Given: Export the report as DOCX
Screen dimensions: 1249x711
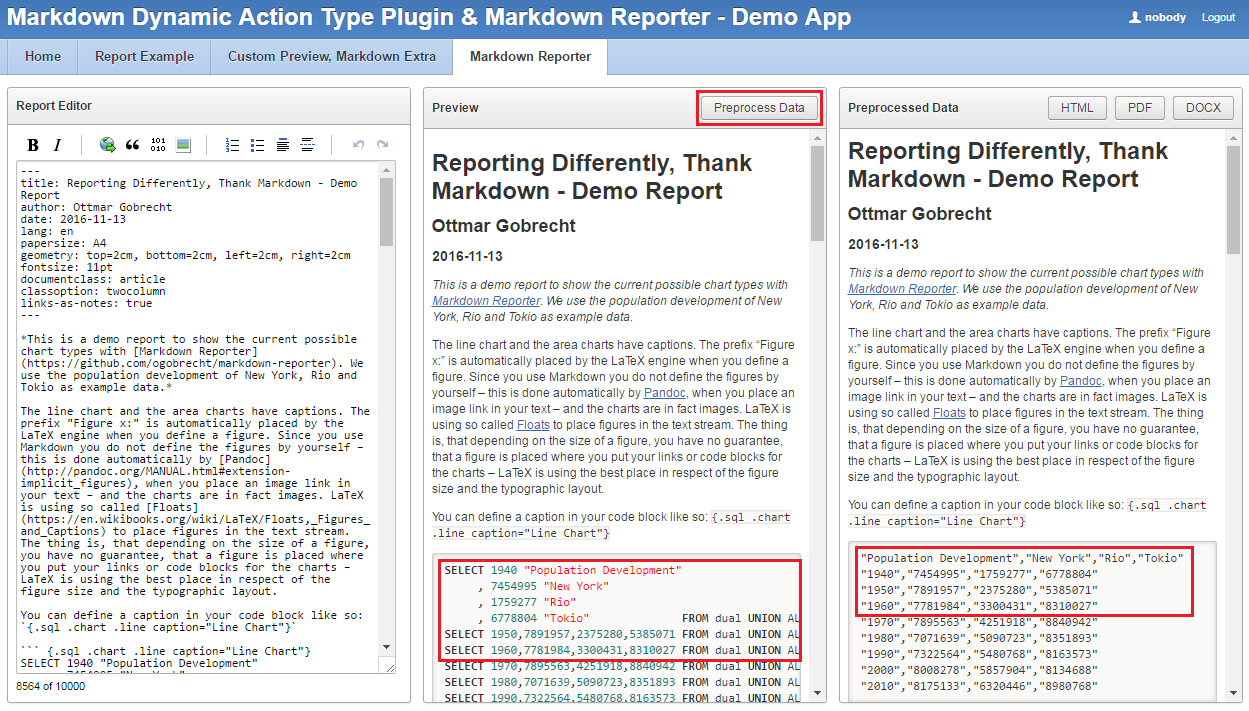Looking at the screenshot, I should pyautogui.click(x=1203, y=108).
